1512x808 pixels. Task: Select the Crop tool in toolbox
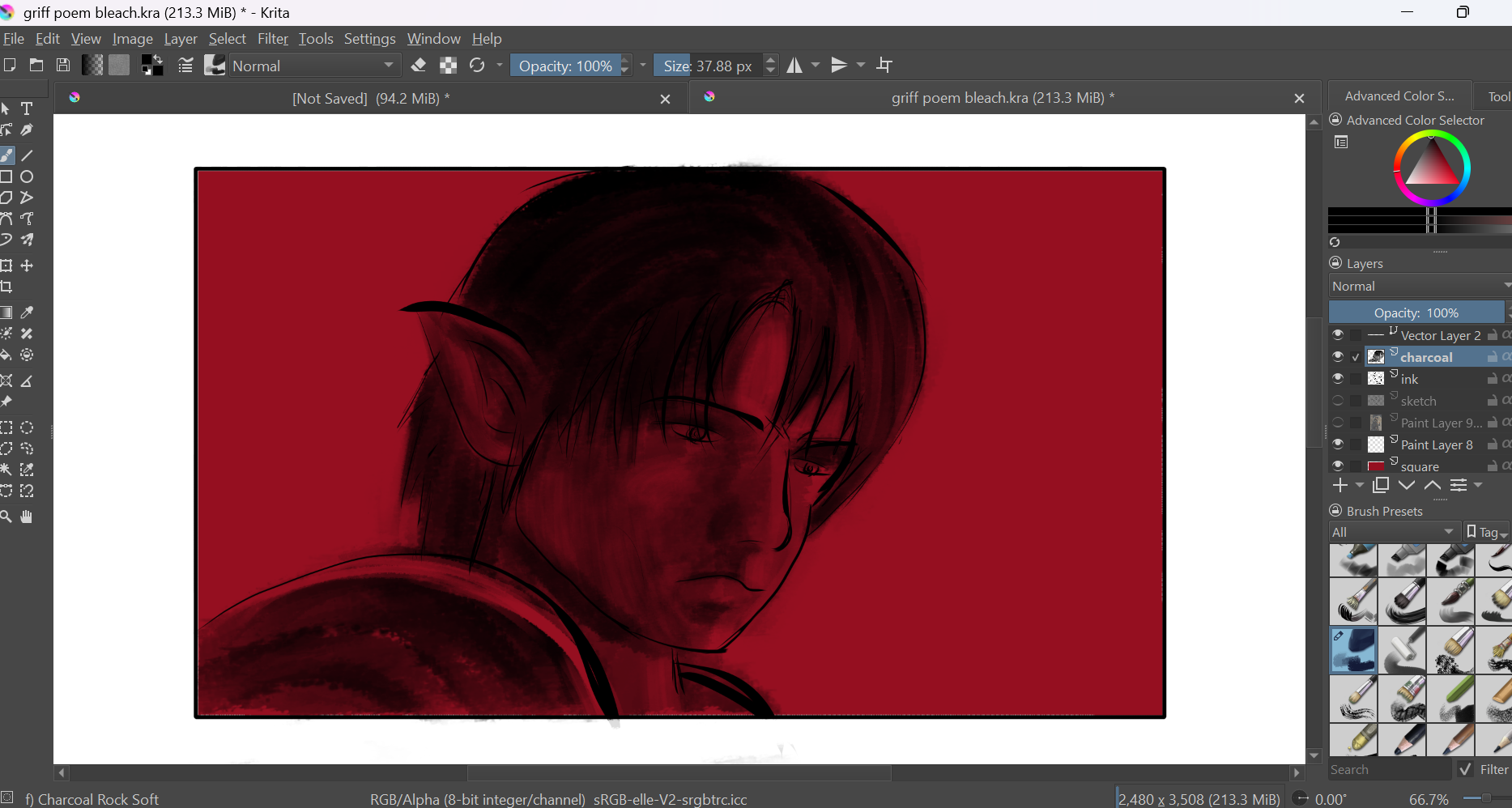coord(6,287)
